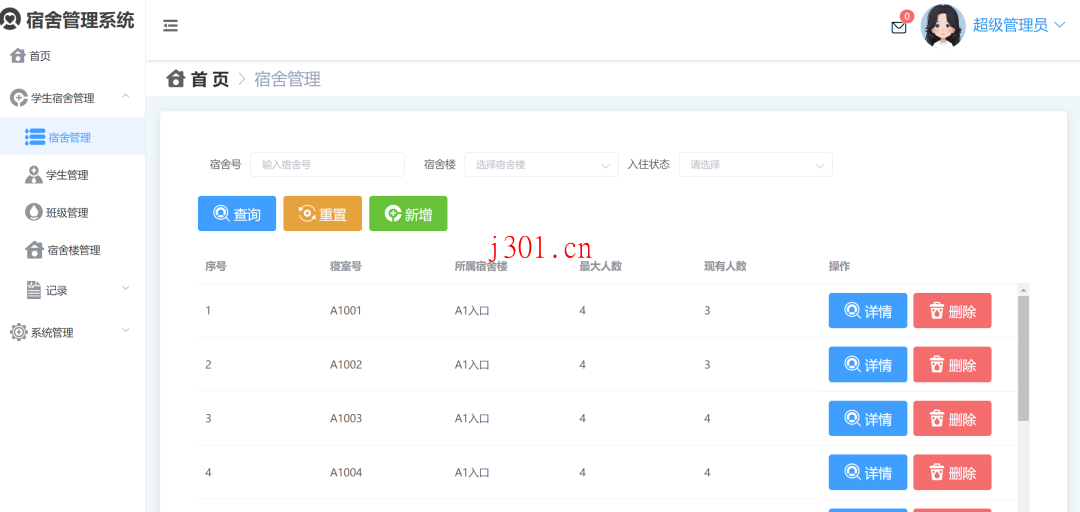
Task: Click 删除 for room A1003
Action: [x=953, y=418]
